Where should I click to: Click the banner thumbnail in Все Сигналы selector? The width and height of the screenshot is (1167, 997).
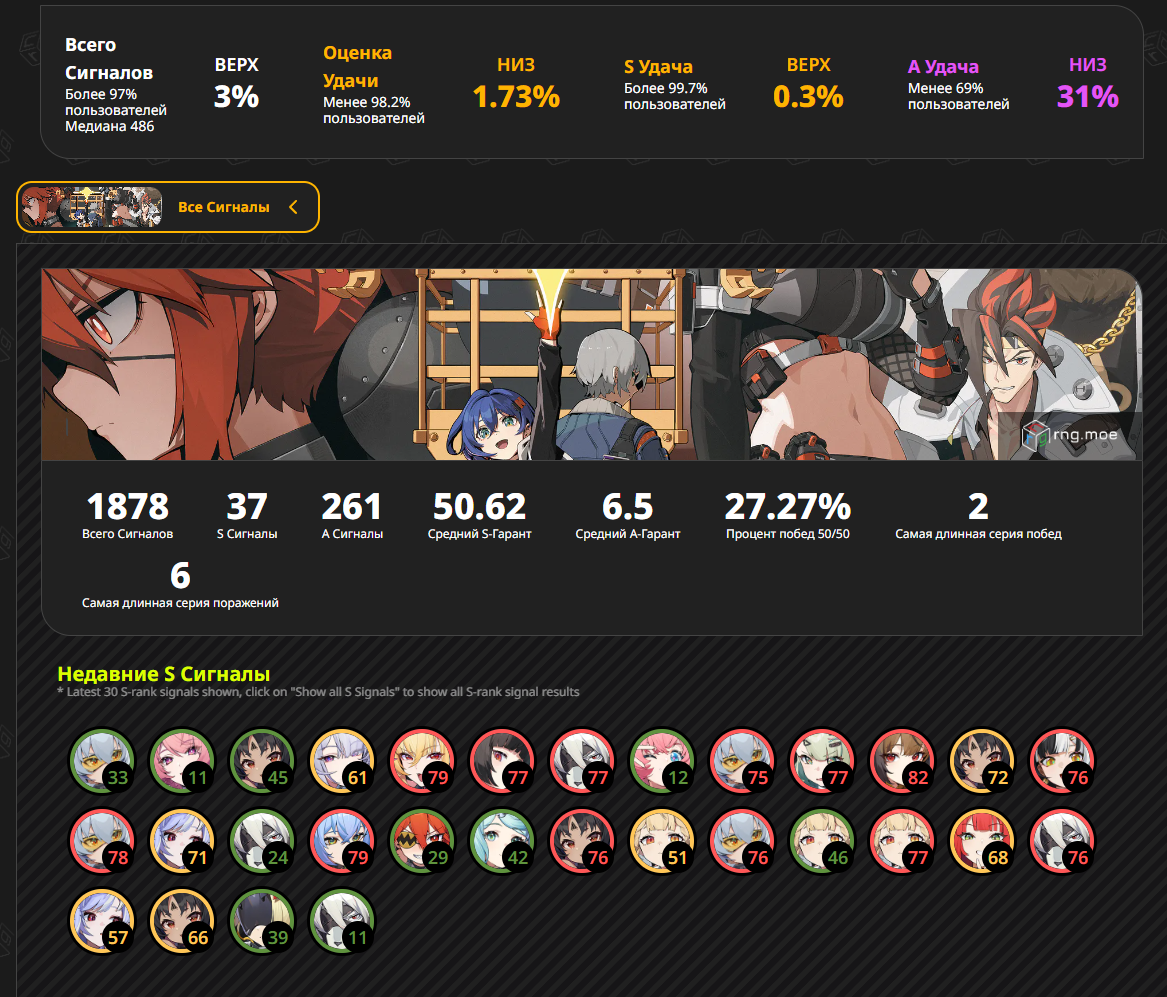click(x=92, y=207)
